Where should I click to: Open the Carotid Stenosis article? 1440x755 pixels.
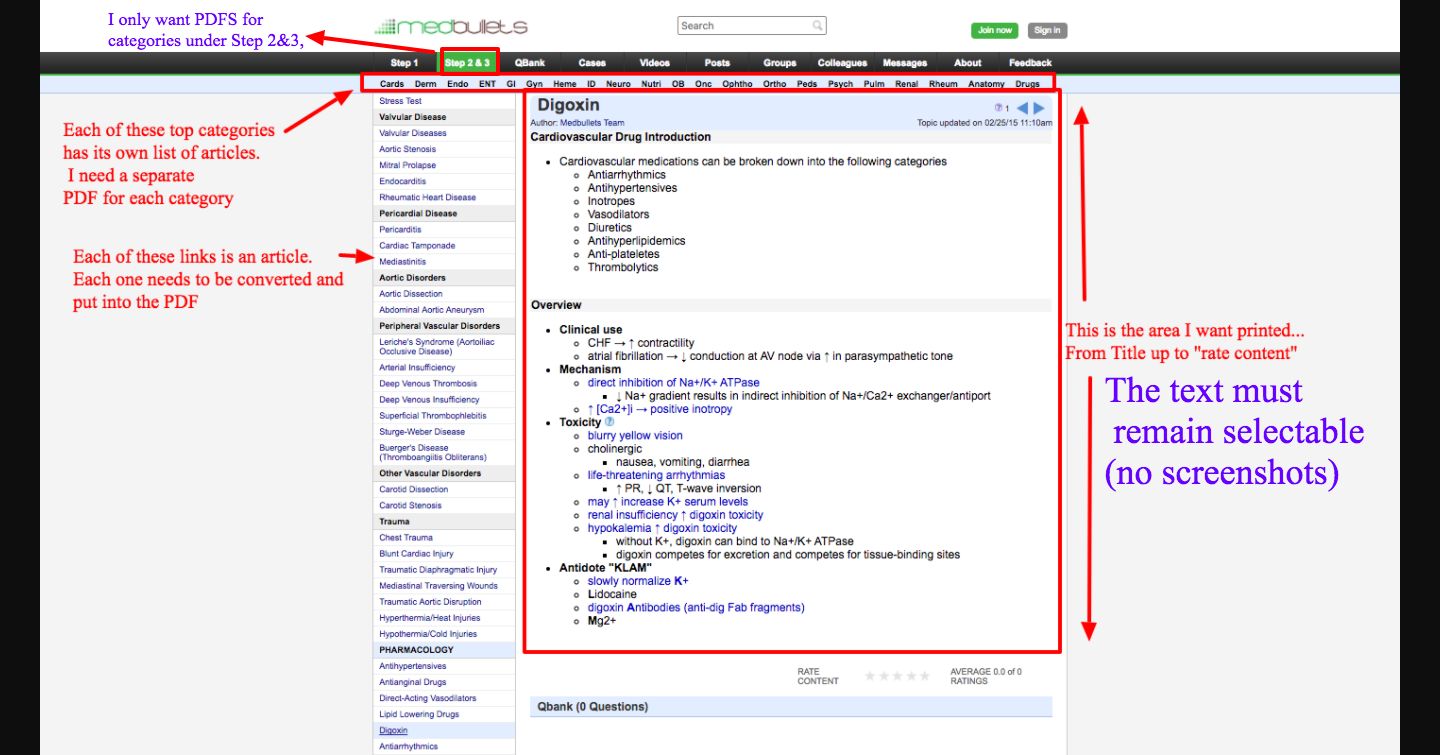click(411, 505)
